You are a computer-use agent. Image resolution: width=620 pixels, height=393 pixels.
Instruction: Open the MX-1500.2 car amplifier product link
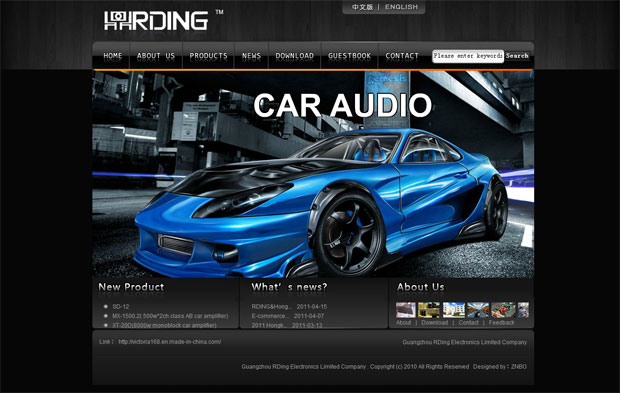click(x=170, y=316)
